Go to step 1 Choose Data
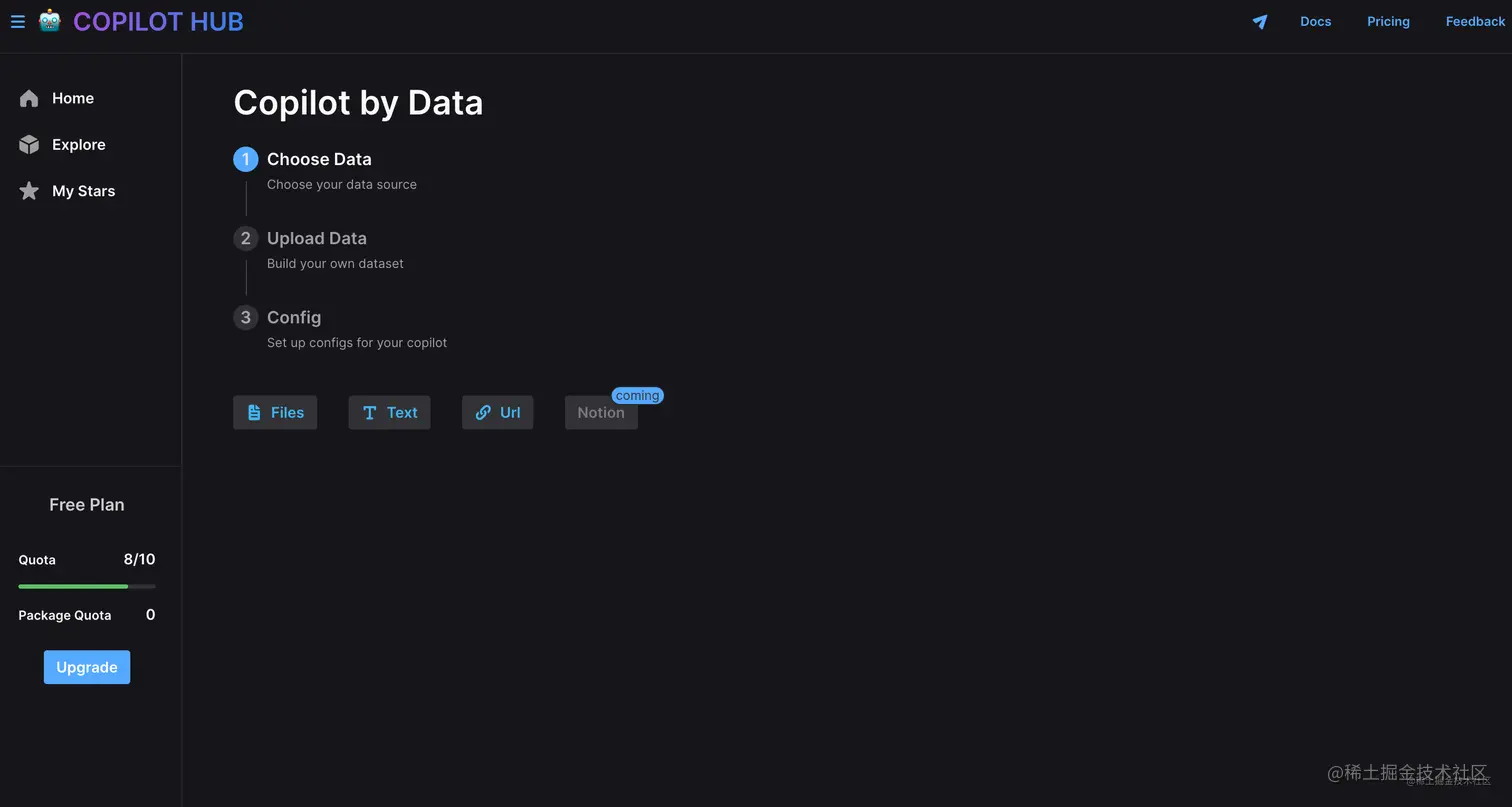Screen dimensions: 1512x807 point(319,159)
